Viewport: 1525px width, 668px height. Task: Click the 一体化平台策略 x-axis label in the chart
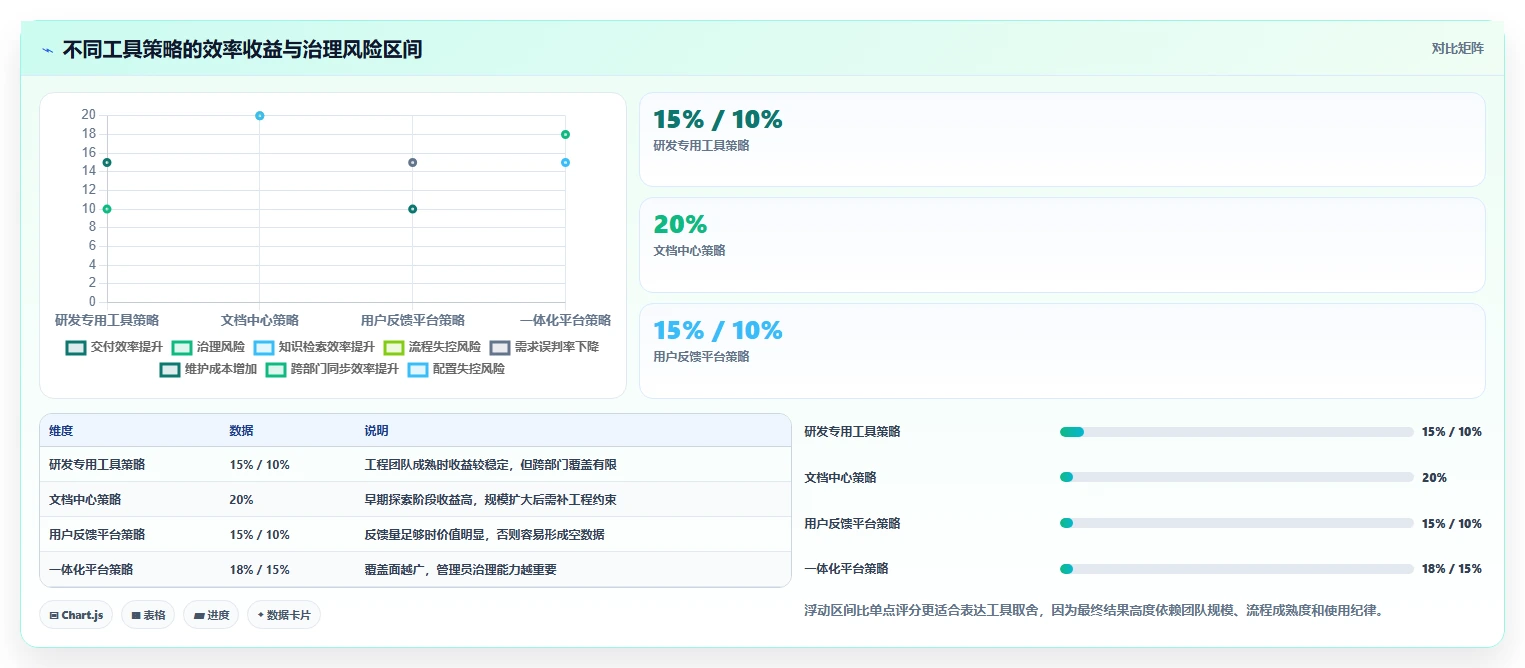565,320
